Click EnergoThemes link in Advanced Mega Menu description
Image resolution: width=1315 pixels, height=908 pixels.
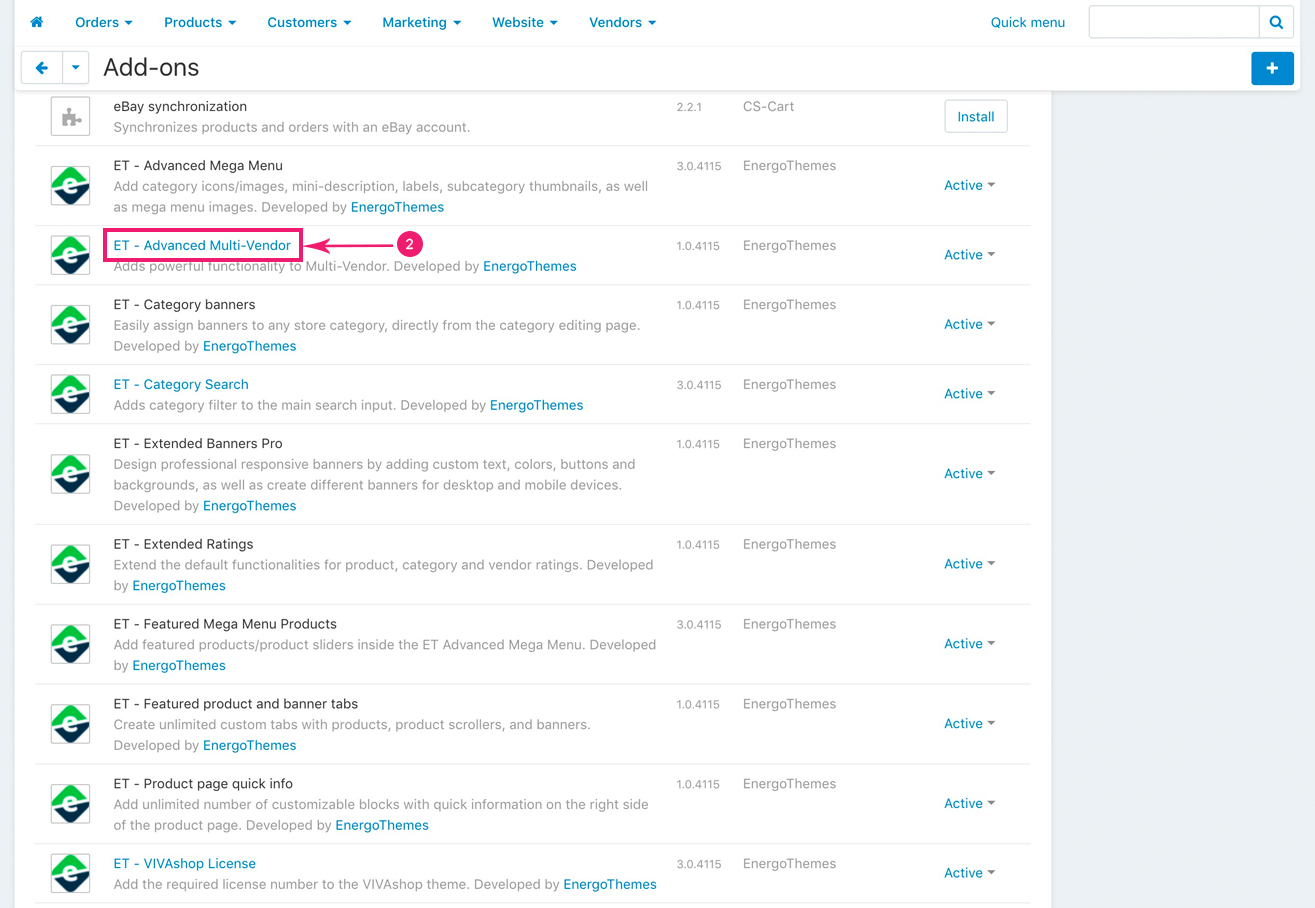pos(397,207)
